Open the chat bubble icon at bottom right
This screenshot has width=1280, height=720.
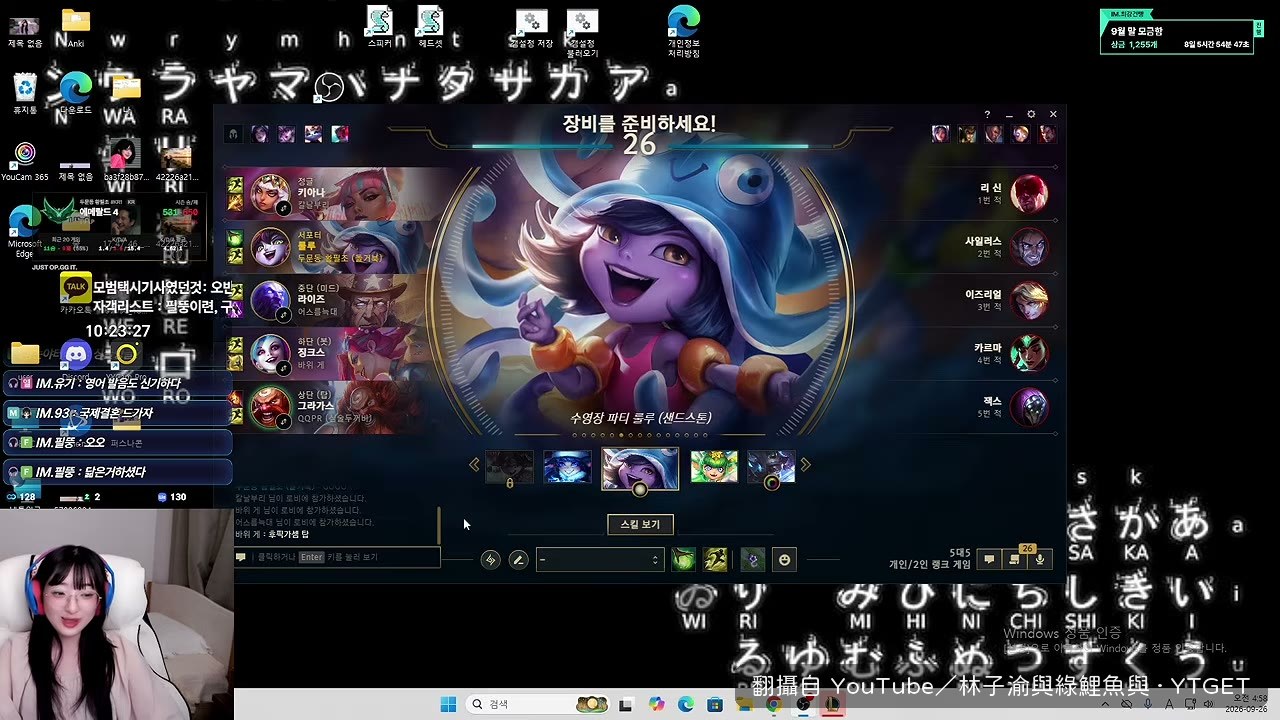click(989, 560)
